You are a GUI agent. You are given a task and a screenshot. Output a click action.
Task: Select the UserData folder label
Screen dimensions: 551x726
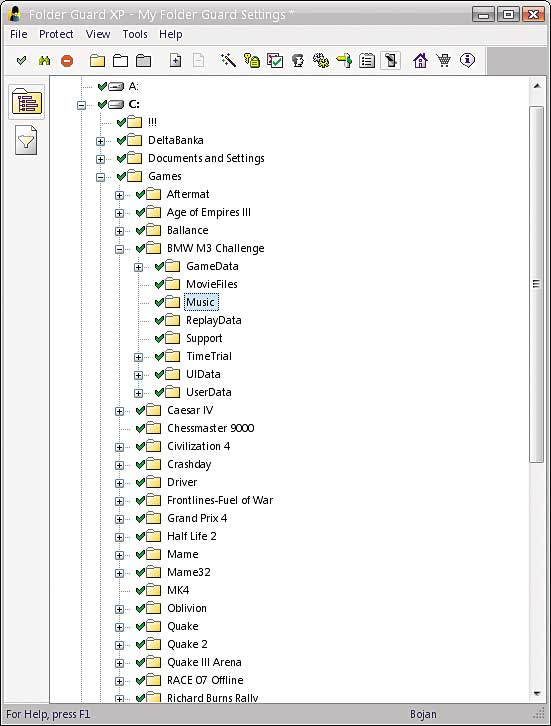pyautogui.click(x=208, y=392)
